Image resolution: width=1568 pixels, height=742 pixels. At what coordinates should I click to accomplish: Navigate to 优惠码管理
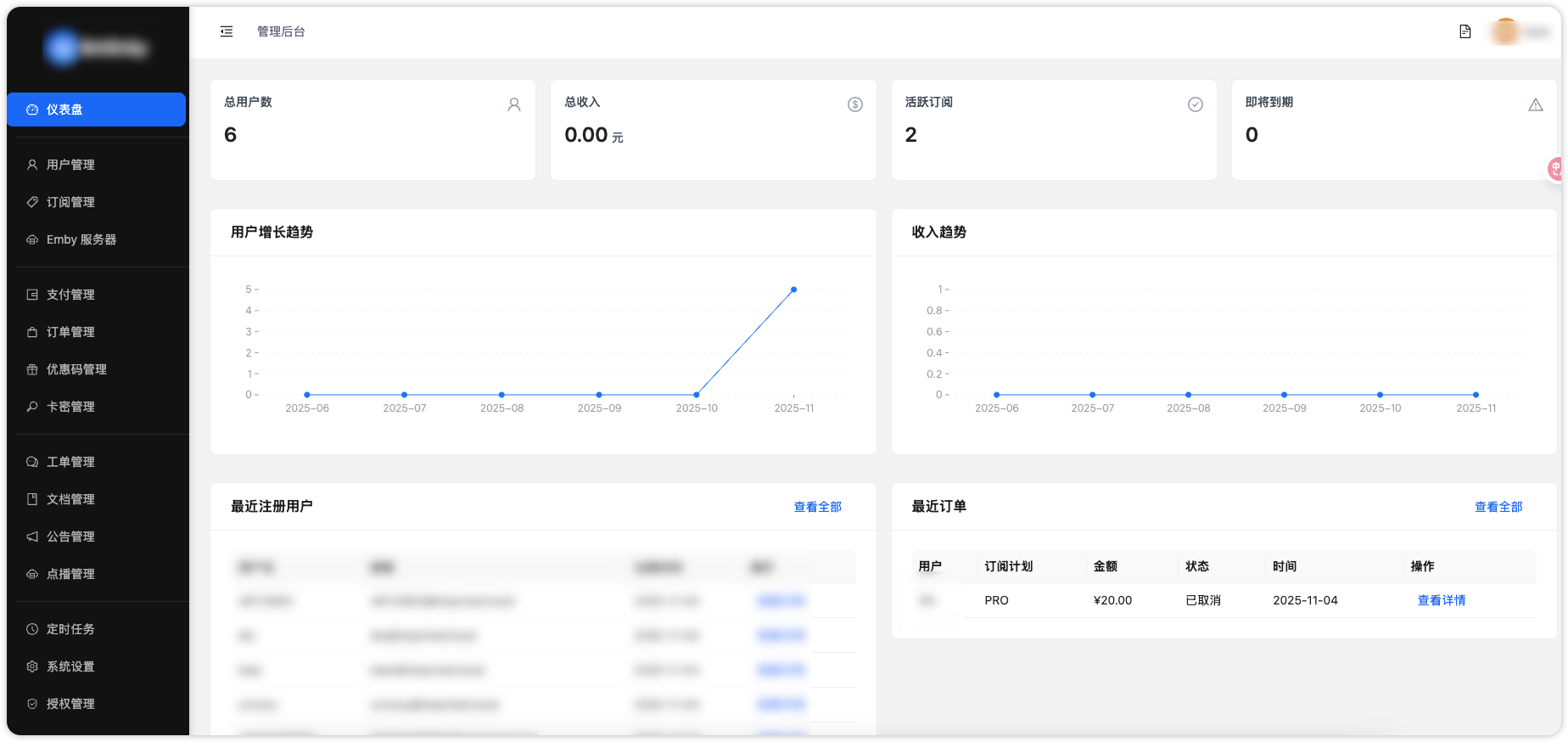[x=76, y=369]
